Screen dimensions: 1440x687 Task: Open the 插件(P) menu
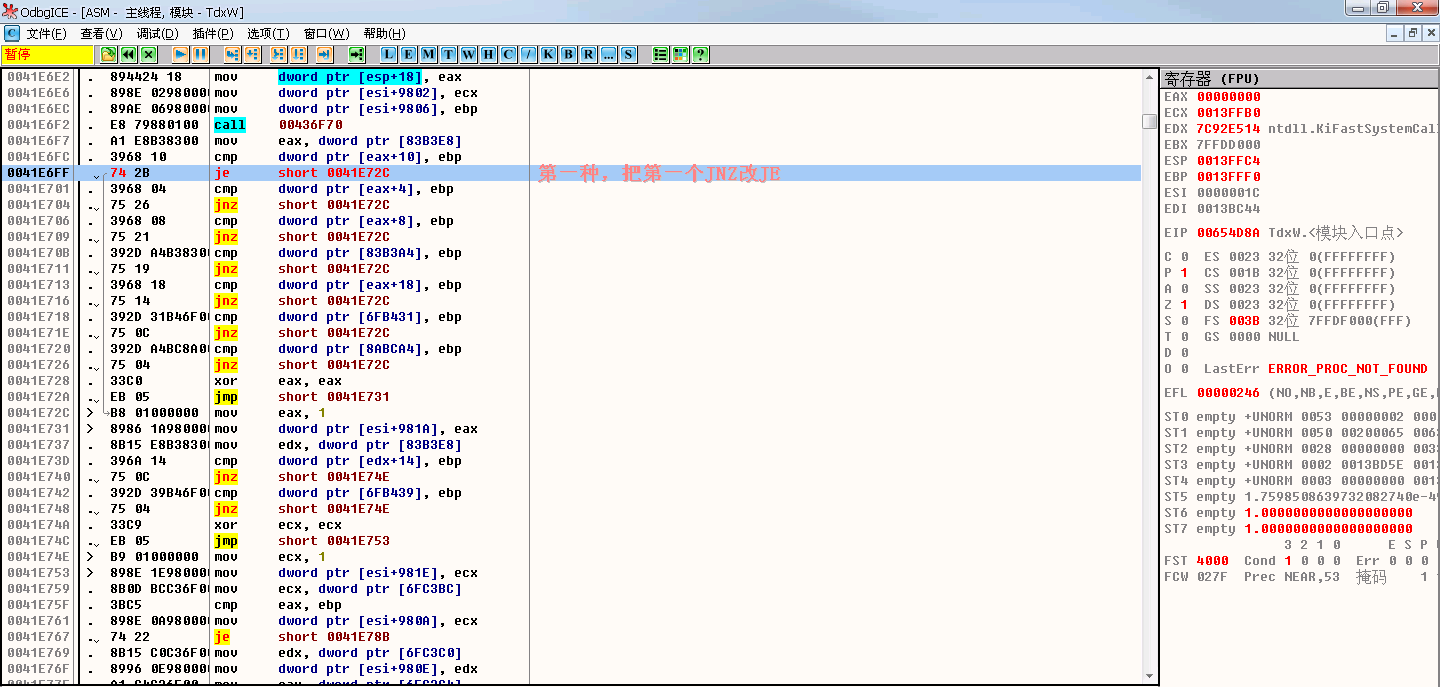point(212,34)
